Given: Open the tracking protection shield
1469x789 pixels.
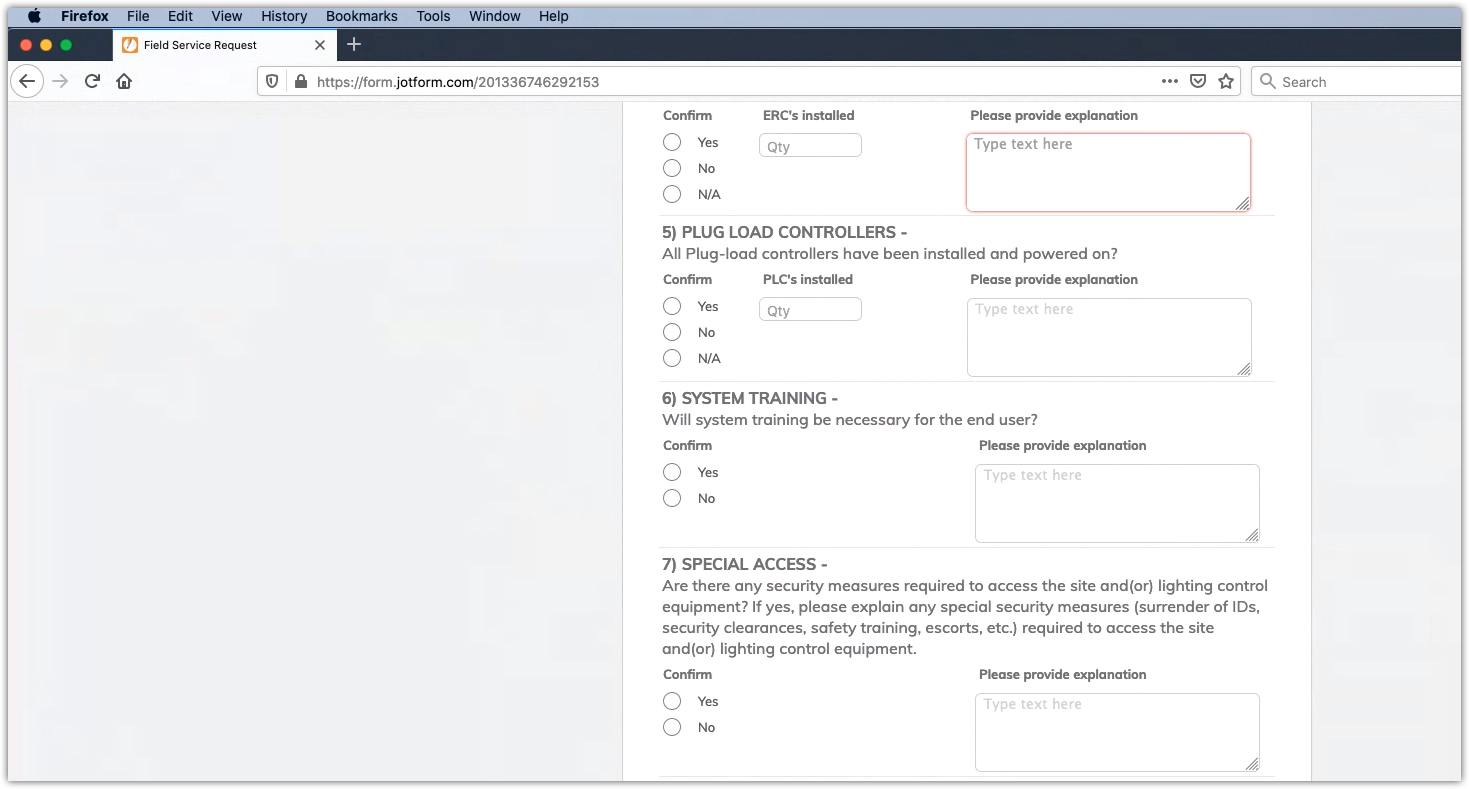Looking at the screenshot, I should tap(272, 81).
